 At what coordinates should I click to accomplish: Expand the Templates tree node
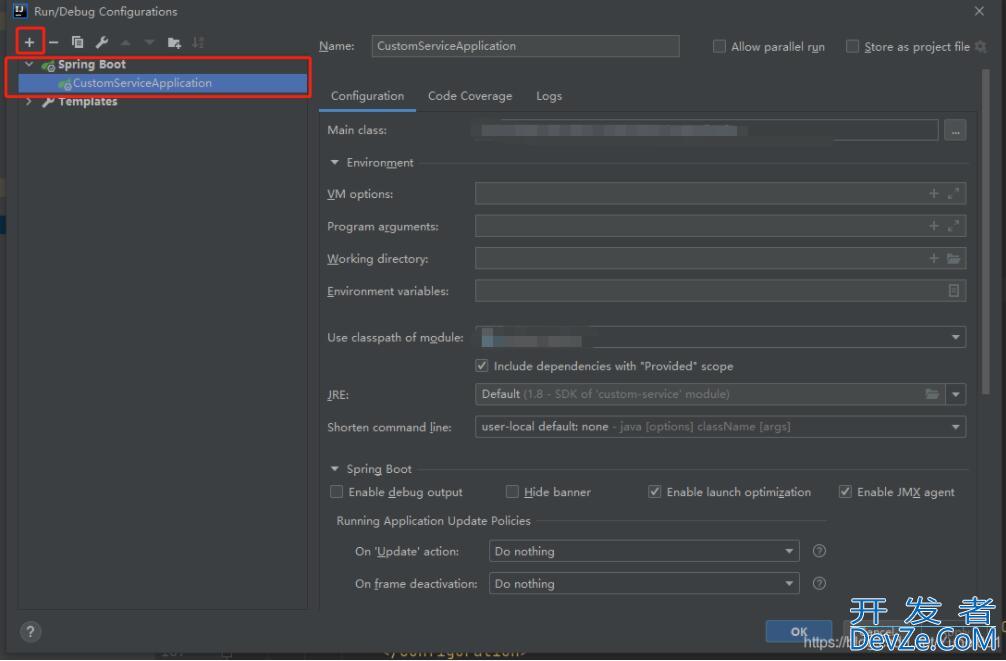pos(29,101)
